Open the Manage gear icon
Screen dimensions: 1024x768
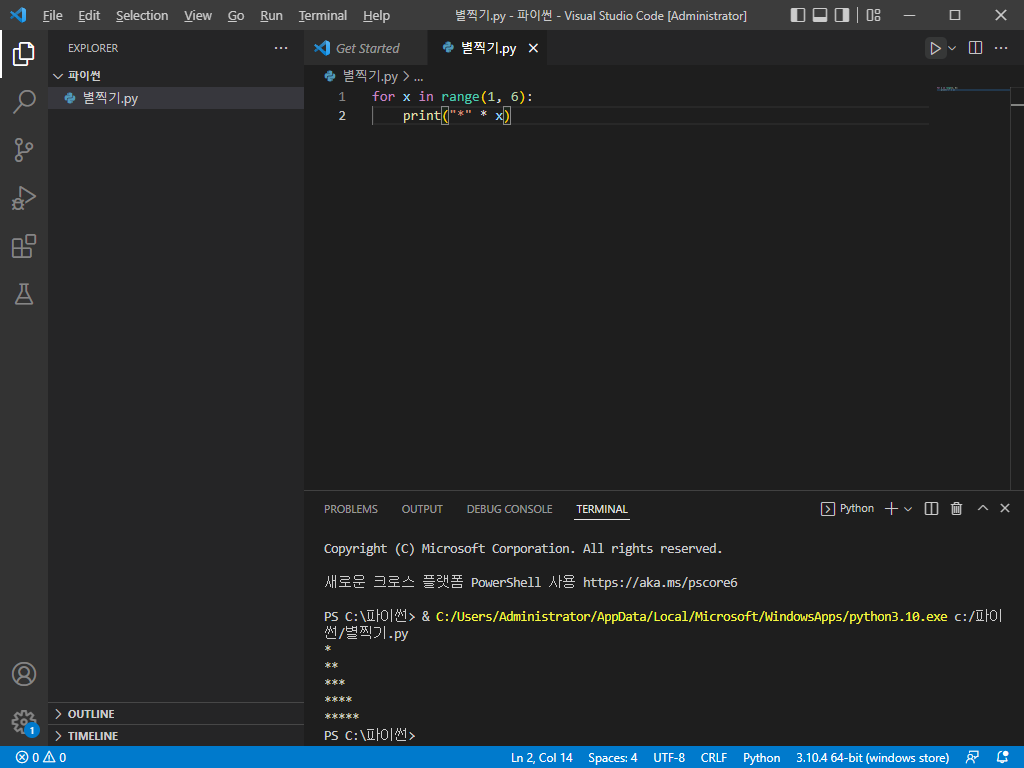click(24, 722)
